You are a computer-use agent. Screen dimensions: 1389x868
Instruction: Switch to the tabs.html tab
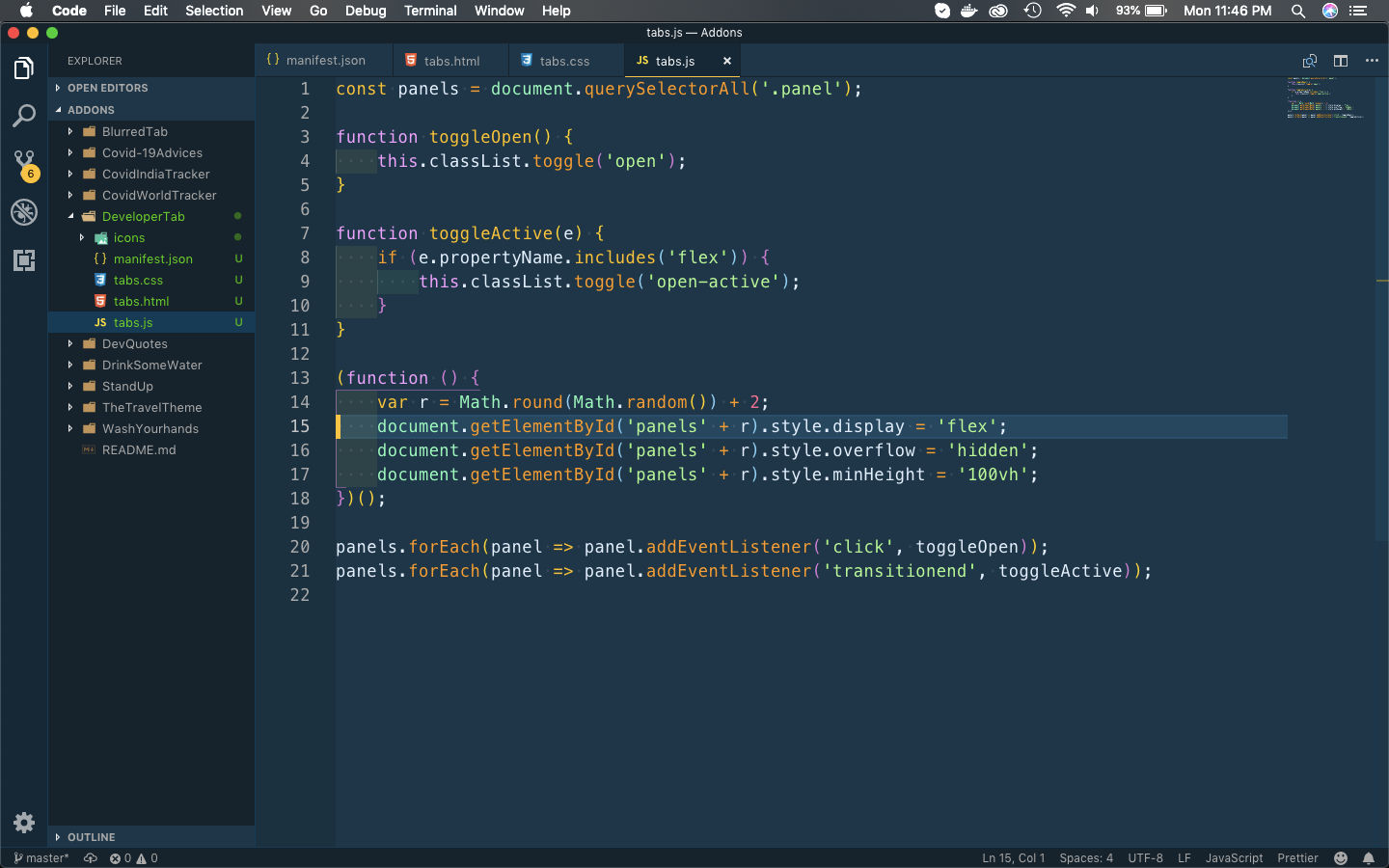pos(450,60)
